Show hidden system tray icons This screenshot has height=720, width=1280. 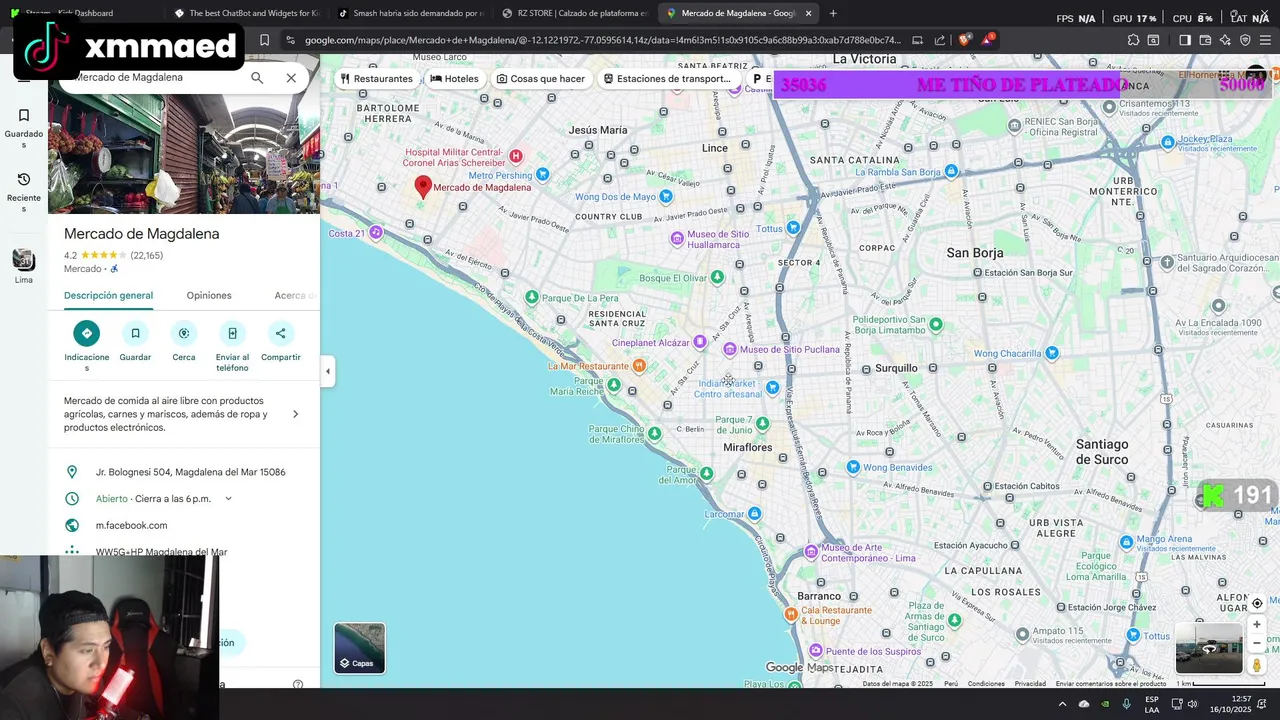(x=1062, y=704)
